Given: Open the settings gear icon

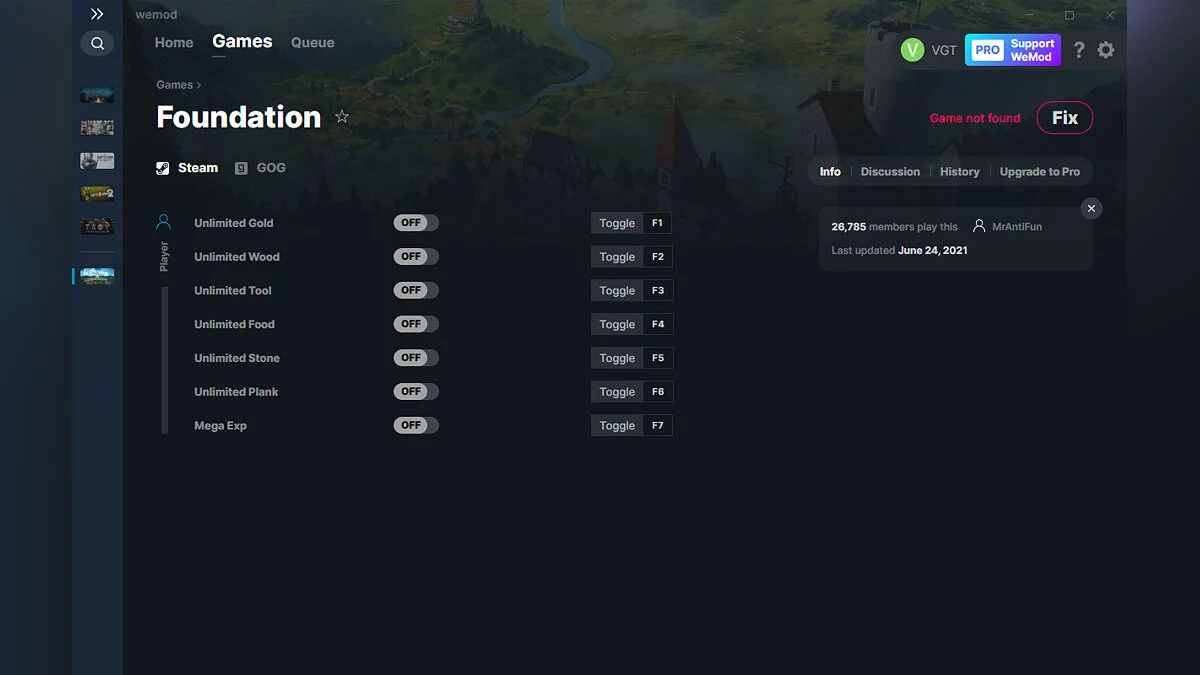Looking at the screenshot, I should [x=1105, y=50].
